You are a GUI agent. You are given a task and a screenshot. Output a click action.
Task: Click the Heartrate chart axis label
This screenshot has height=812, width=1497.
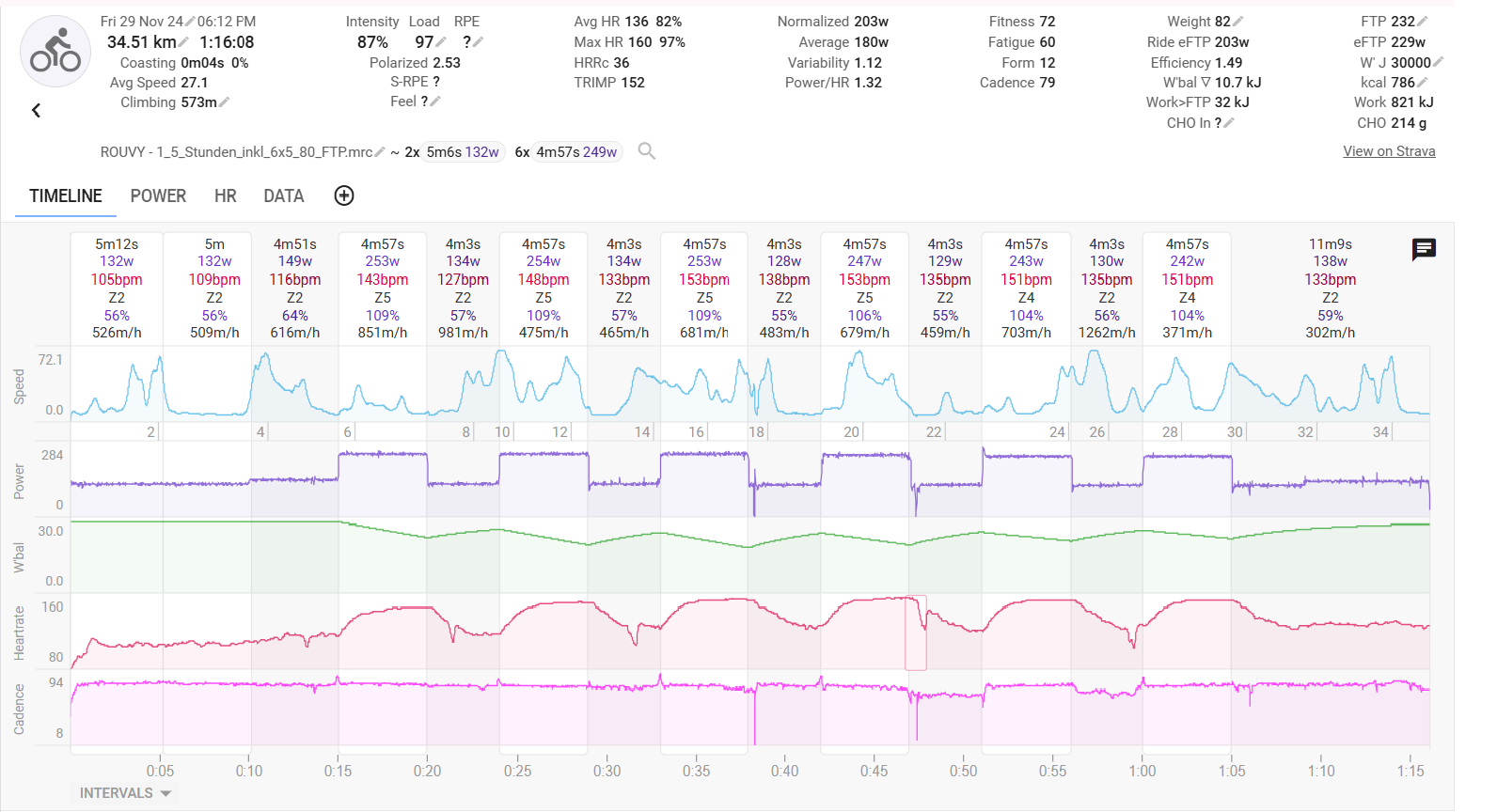click(19, 632)
